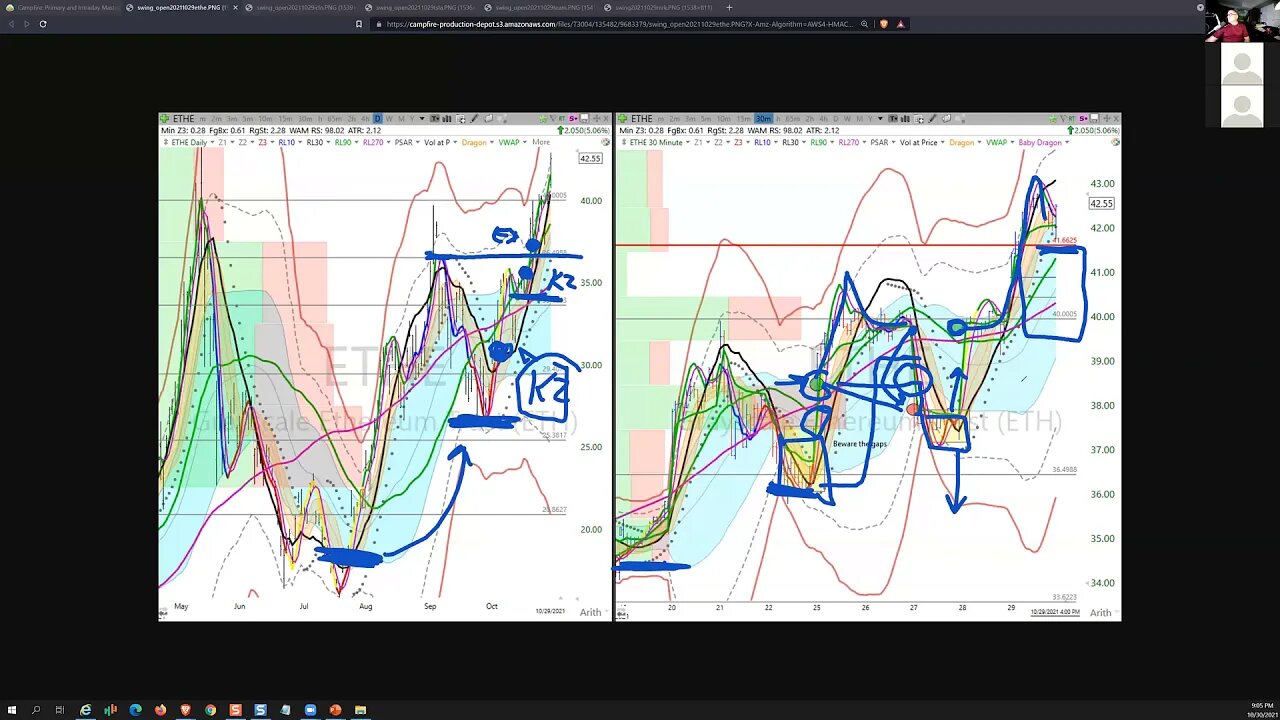Bookmark this page in address bar
Image resolution: width=1280 pixels, height=720 pixels.
point(359,23)
